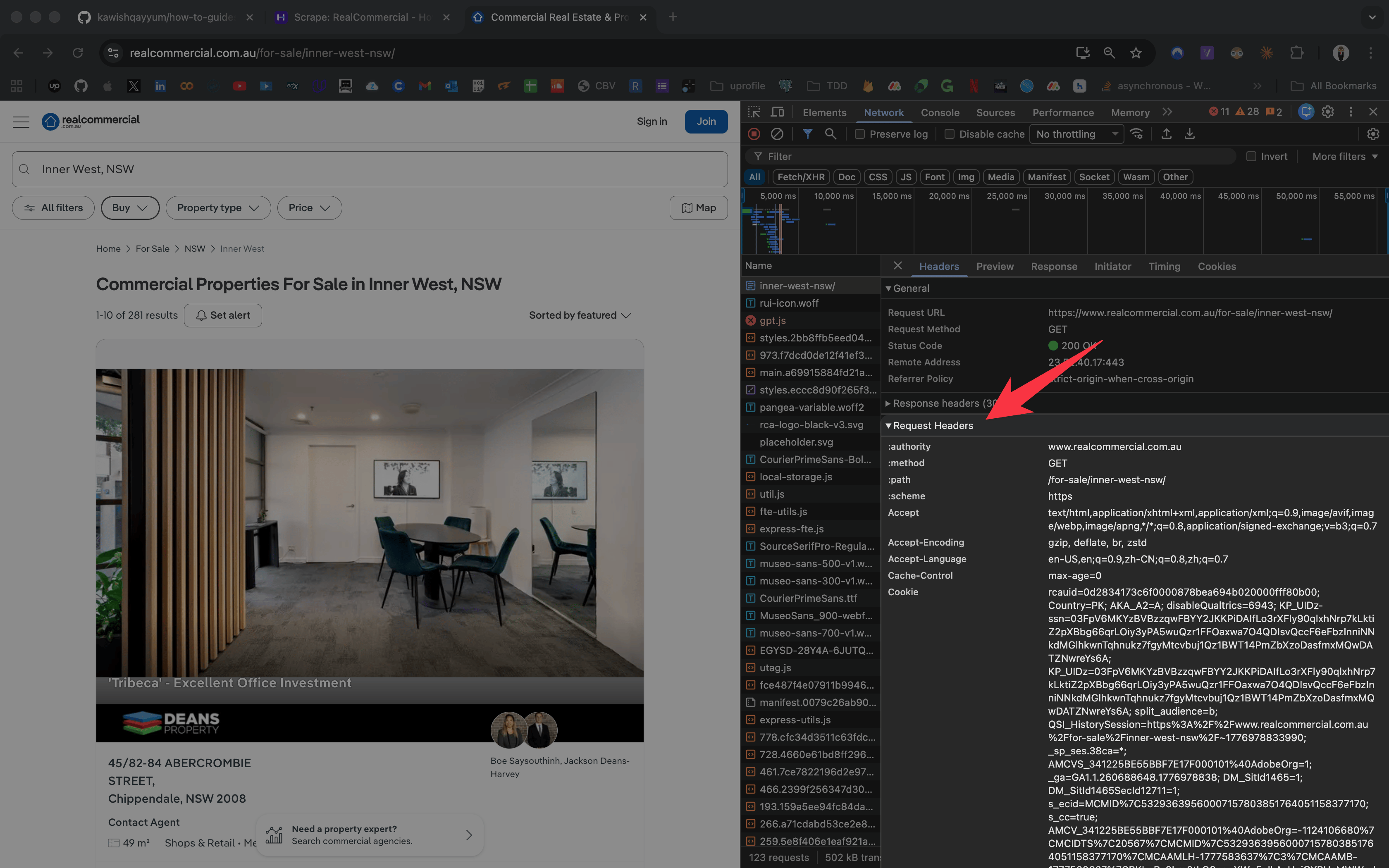Open network conditions icon
Viewport: 1389px width, 868px height.
tap(1136, 134)
